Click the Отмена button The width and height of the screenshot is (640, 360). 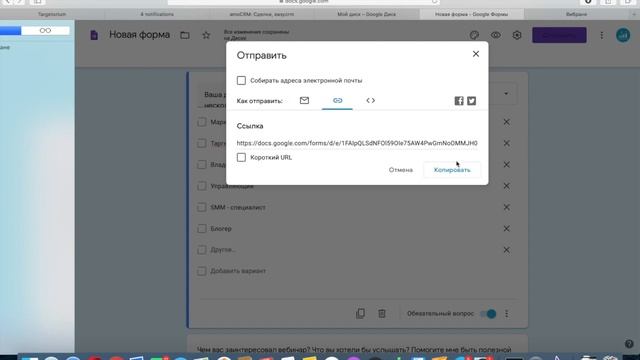coord(400,170)
